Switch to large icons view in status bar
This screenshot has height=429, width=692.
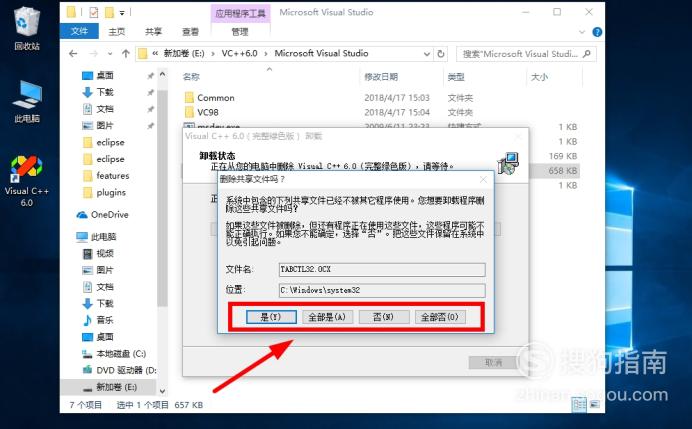click(595, 404)
